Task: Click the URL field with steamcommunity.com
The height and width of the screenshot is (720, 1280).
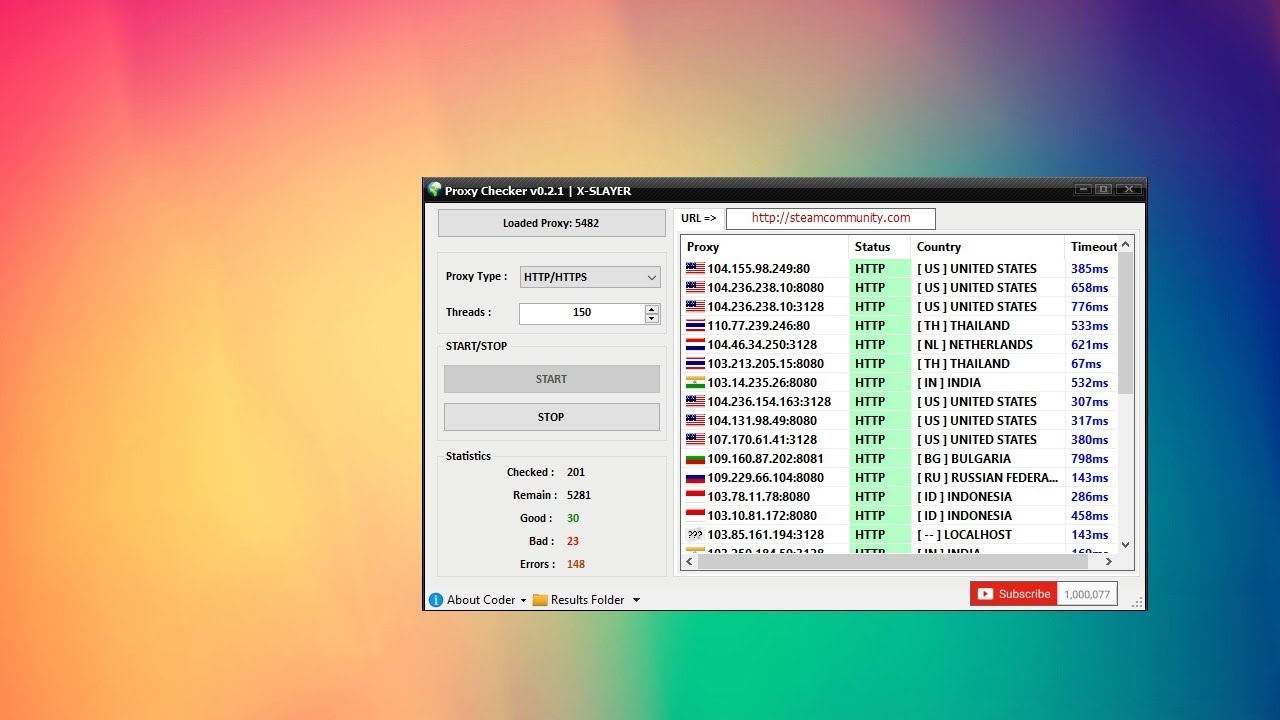Action: pyautogui.click(x=831, y=218)
